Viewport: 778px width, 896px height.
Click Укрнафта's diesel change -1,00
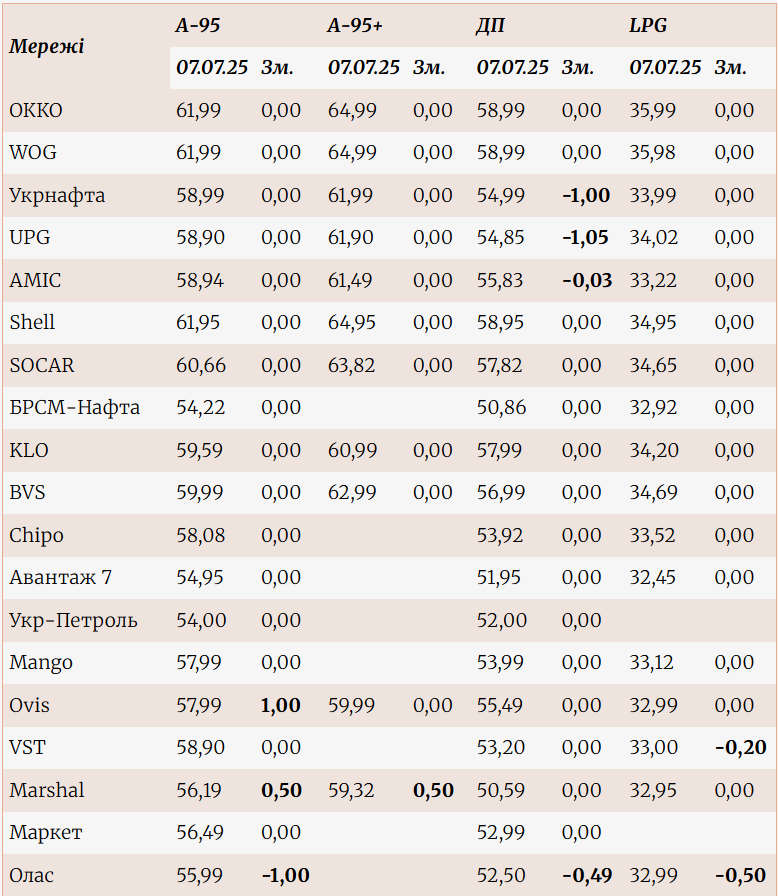point(586,195)
